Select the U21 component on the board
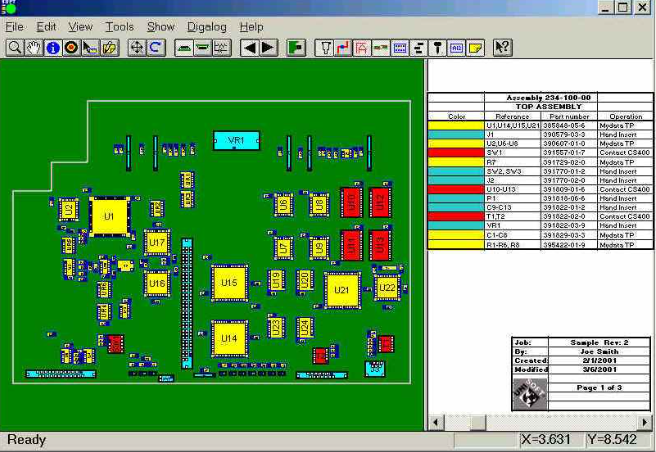Screen dimensions: 656x452 tap(341, 290)
